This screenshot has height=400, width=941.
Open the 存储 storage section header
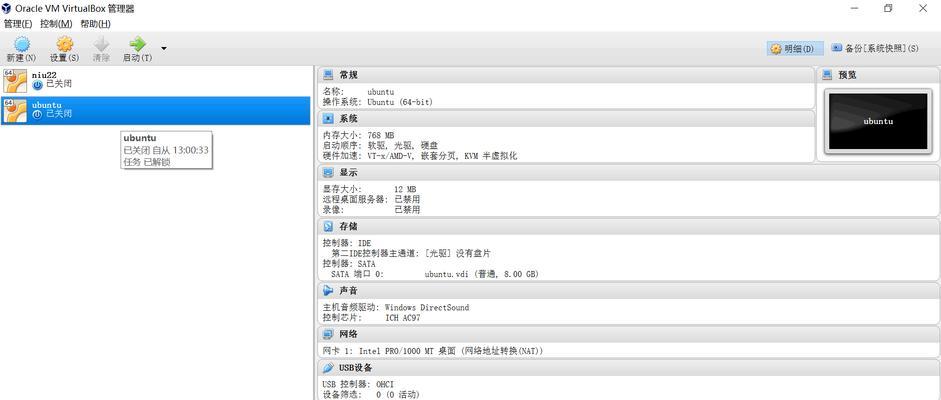click(x=628, y=227)
